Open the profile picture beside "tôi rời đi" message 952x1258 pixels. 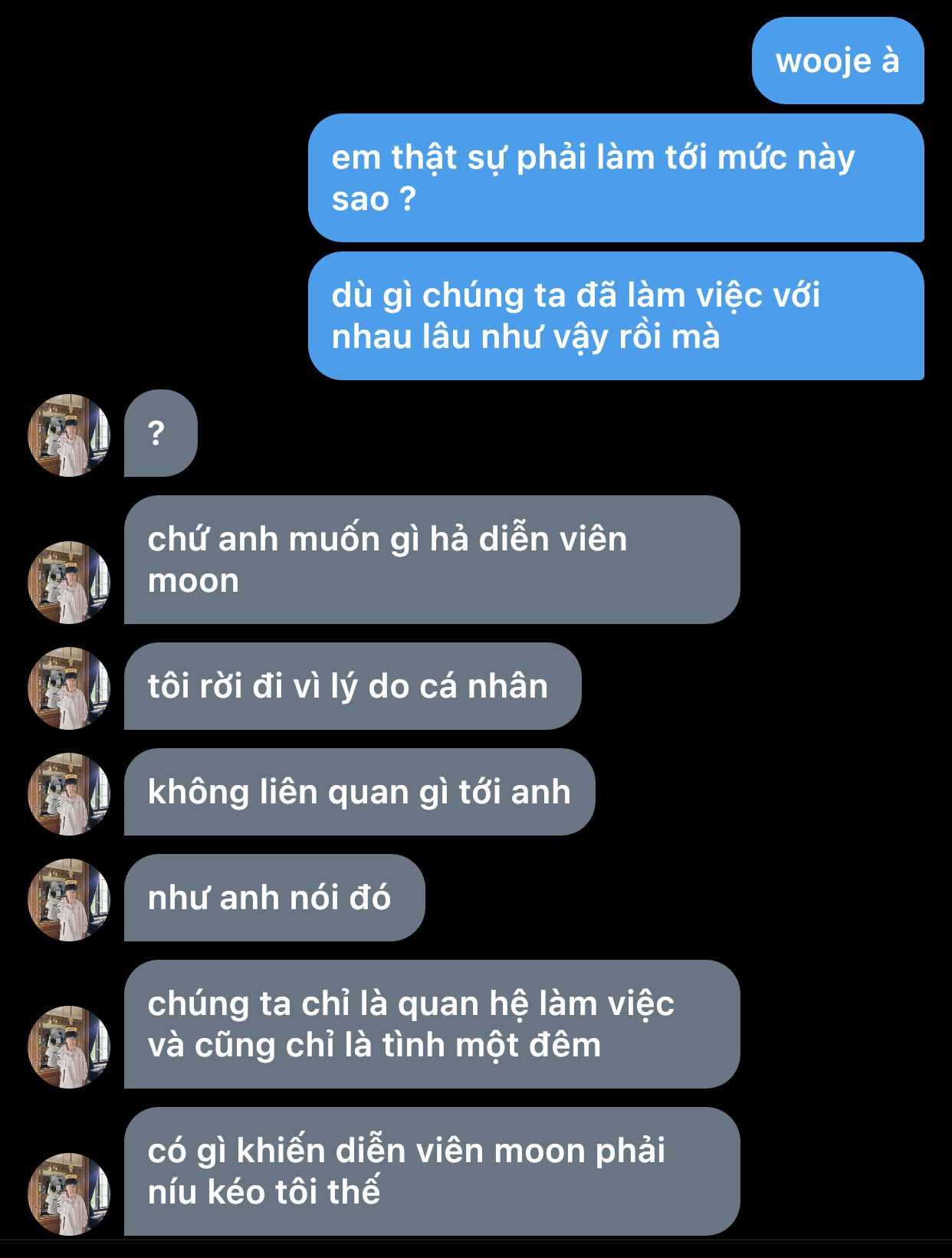(x=69, y=688)
